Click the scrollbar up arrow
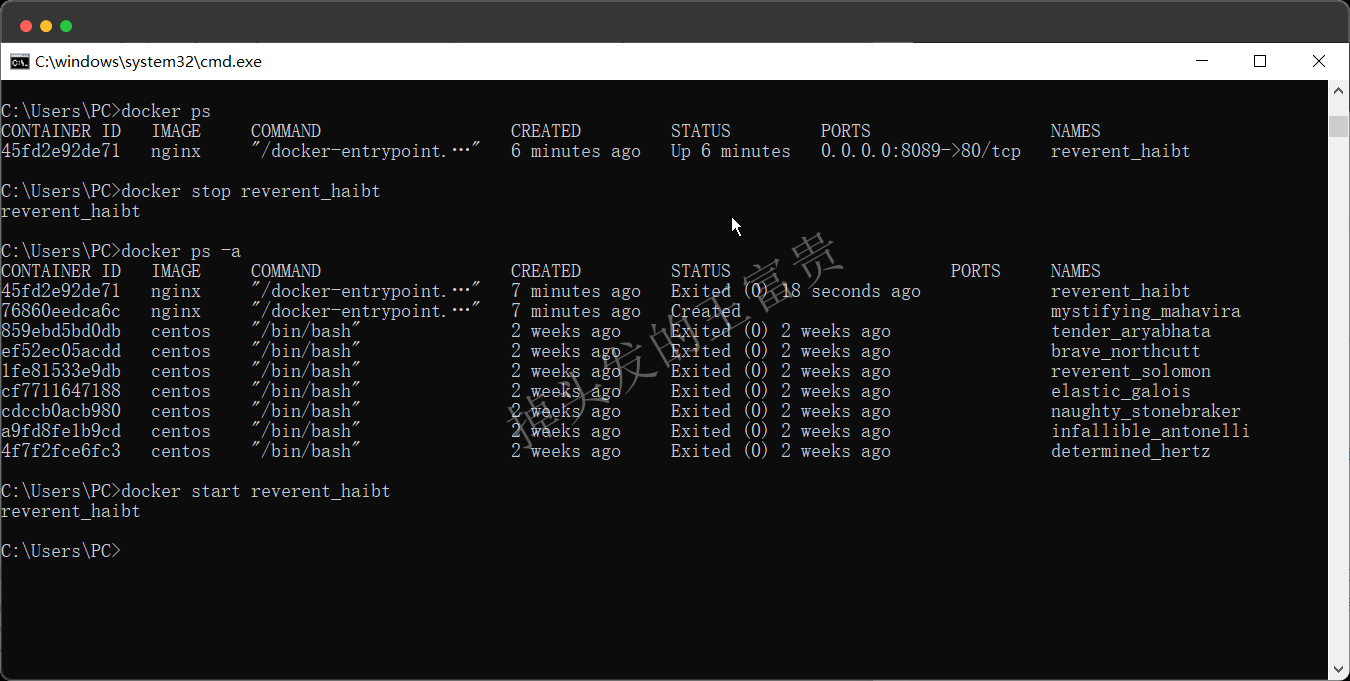The width and height of the screenshot is (1350, 681). pos(1338,90)
